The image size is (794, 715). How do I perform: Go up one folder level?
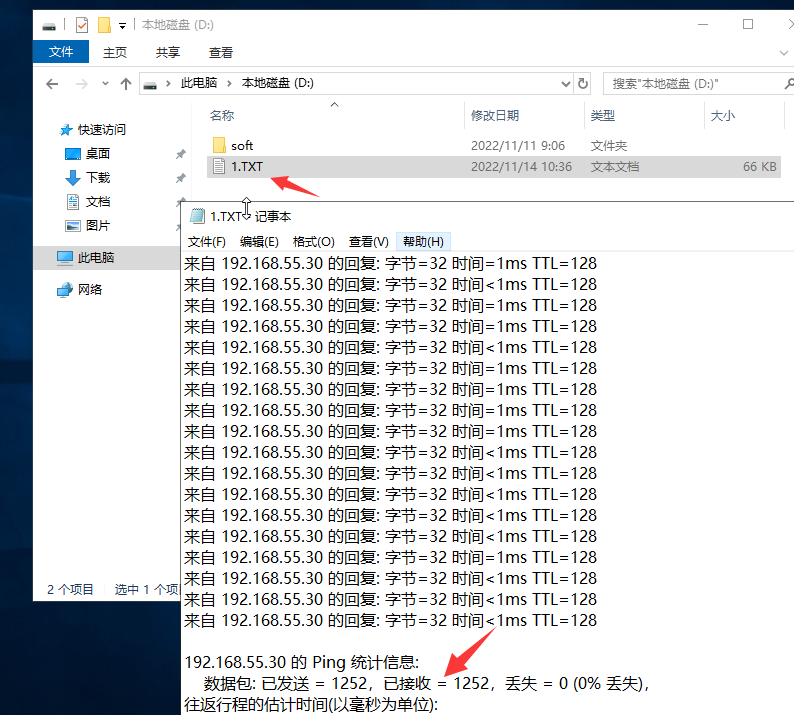click(x=126, y=84)
